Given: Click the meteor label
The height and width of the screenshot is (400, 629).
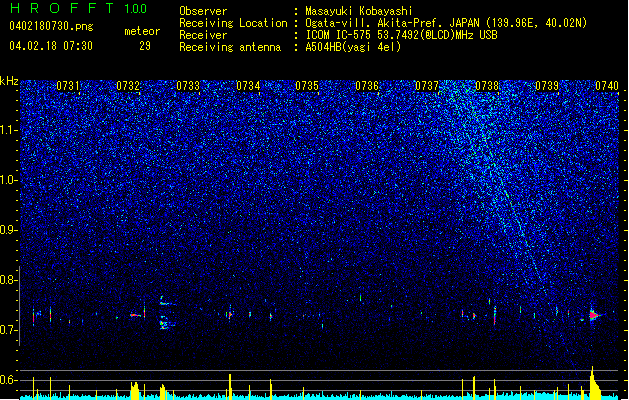Looking at the screenshot, I should (142, 31).
